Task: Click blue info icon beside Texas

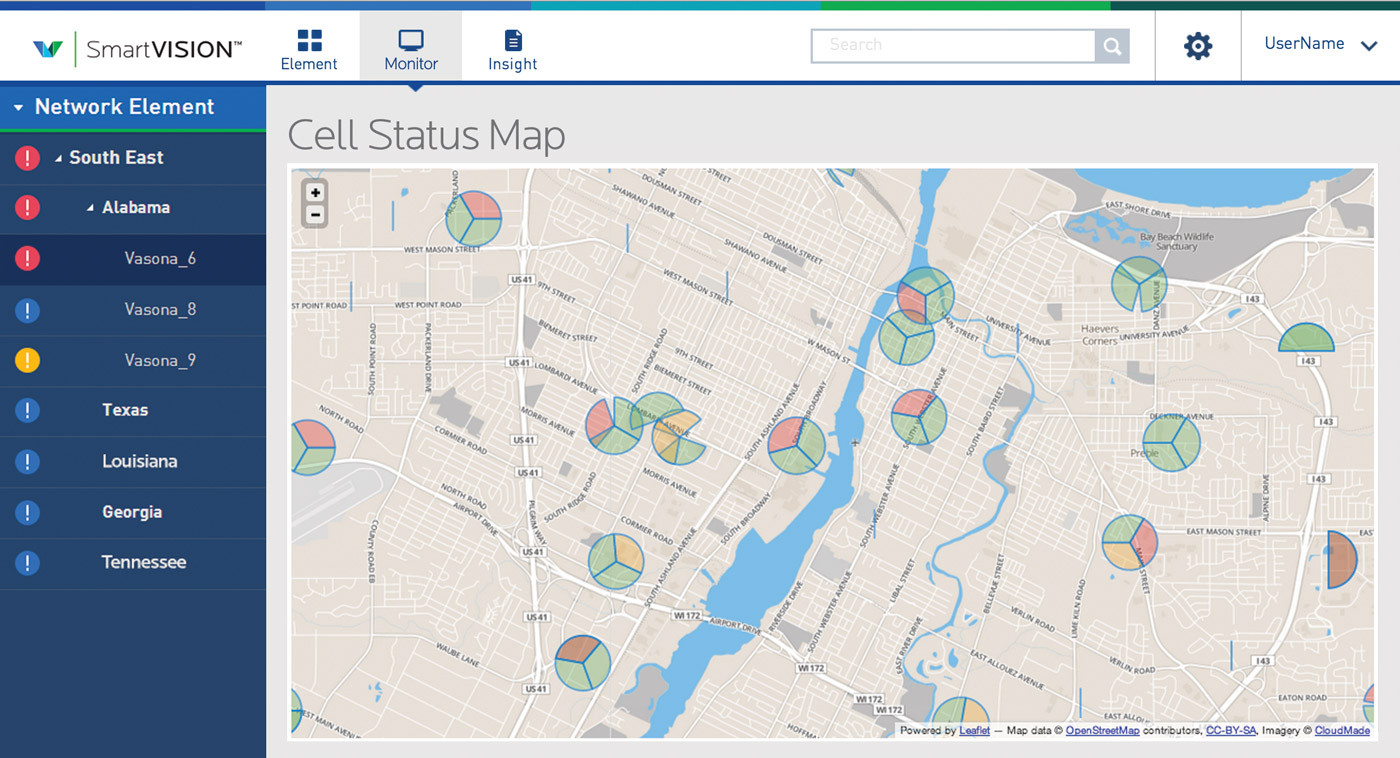Action: click(28, 410)
